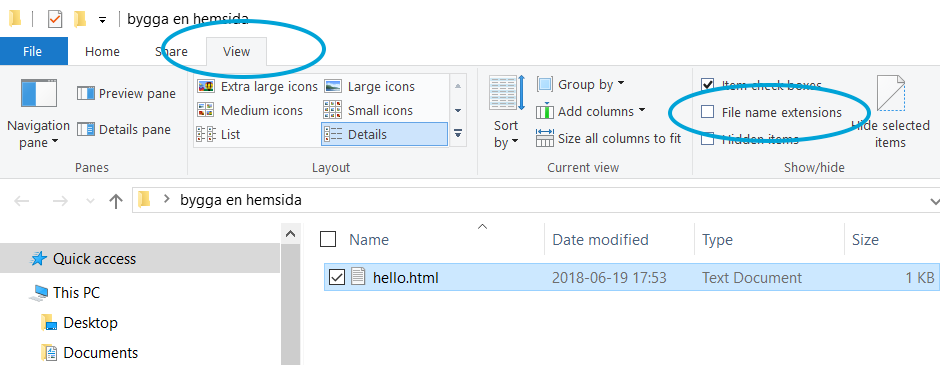
Task: Choose List layout
Action: (219, 134)
